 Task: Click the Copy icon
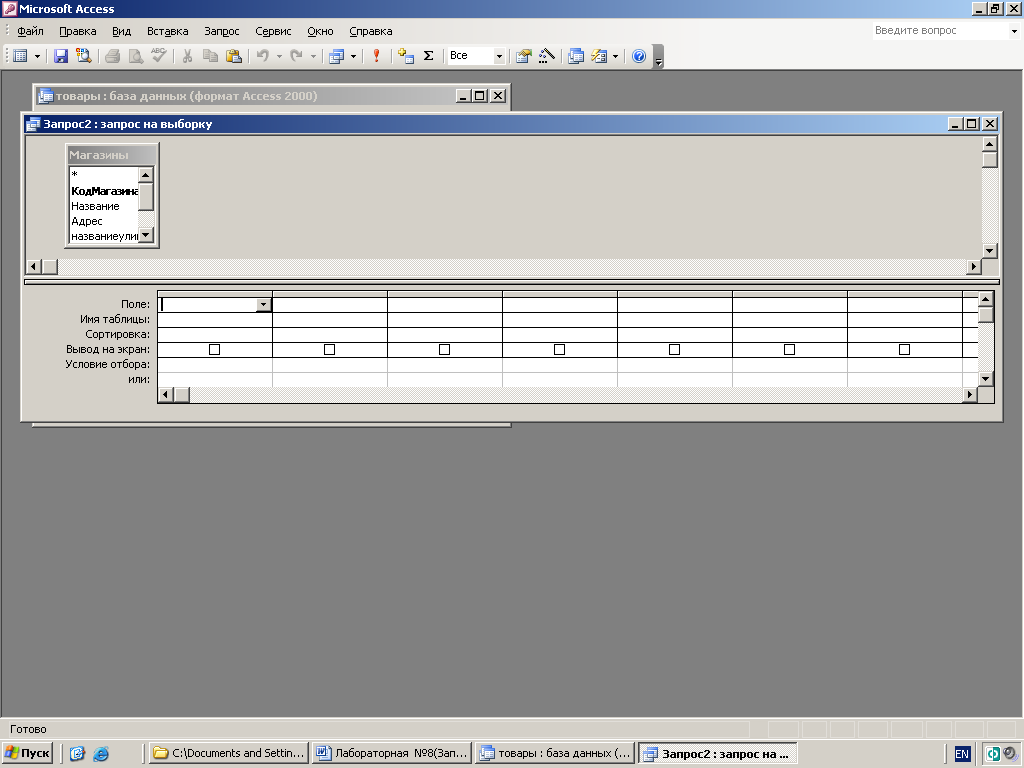pyautogui.click(x=210, y=56)
